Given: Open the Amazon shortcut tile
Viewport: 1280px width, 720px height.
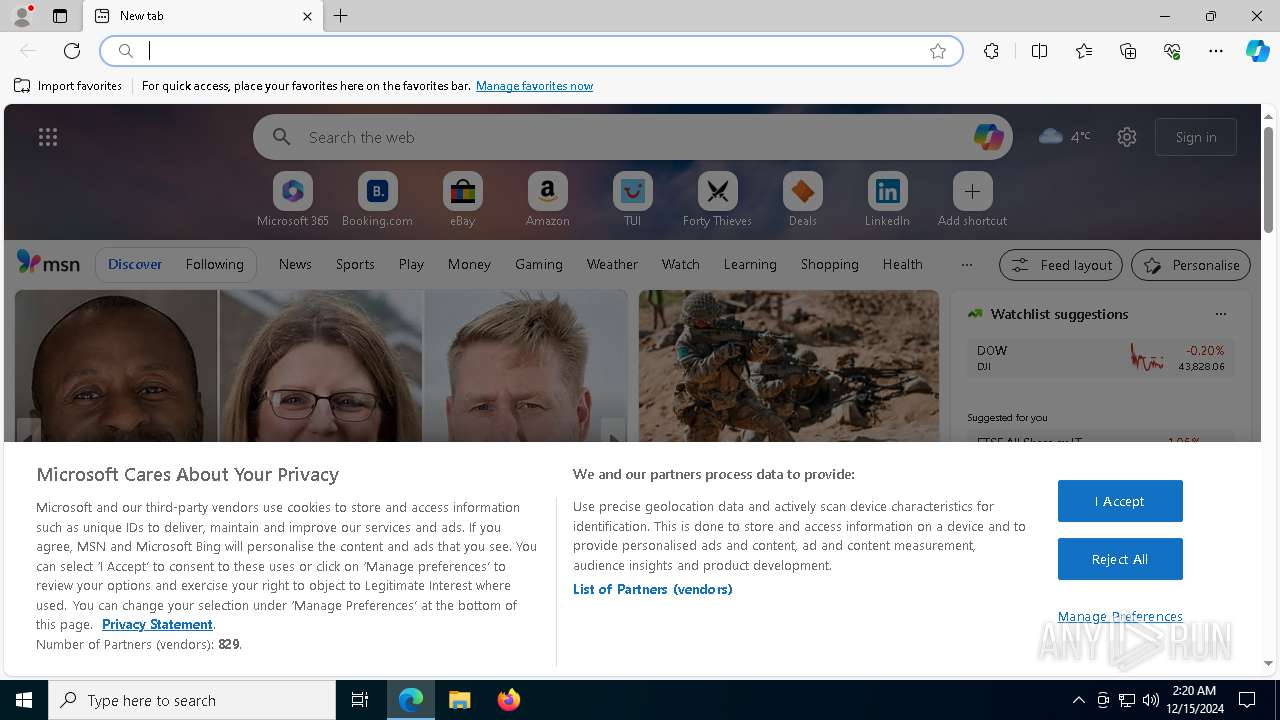Looking at the screenshot, I should [547, 199].
